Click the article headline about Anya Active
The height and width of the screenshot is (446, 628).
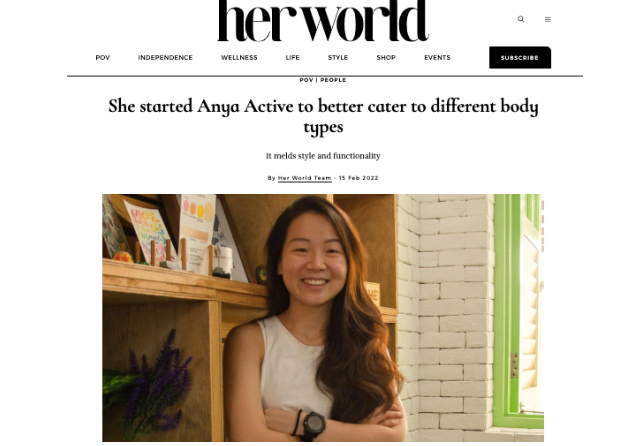[323, 116]
